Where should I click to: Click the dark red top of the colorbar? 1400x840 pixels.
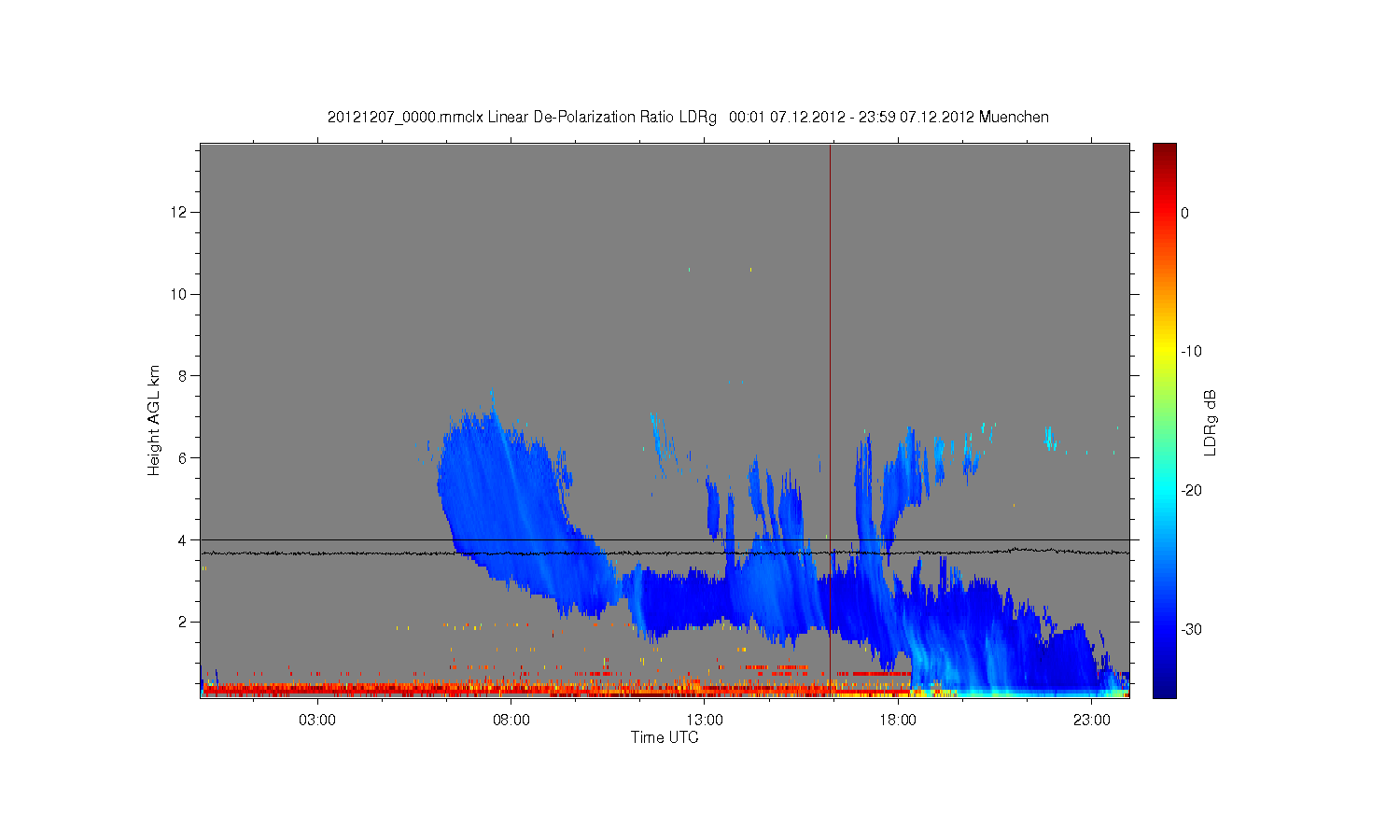point(1165,151)
